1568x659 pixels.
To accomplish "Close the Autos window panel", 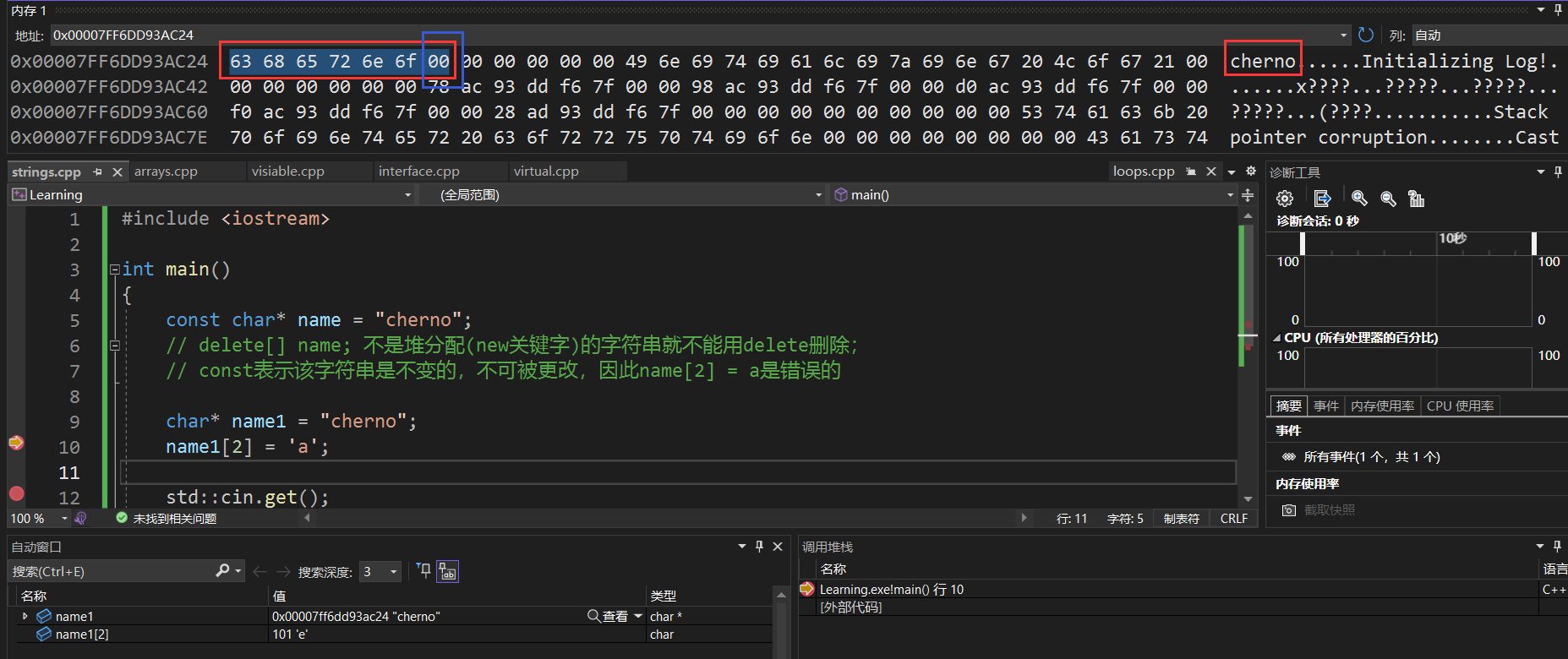I will [778, 547].
